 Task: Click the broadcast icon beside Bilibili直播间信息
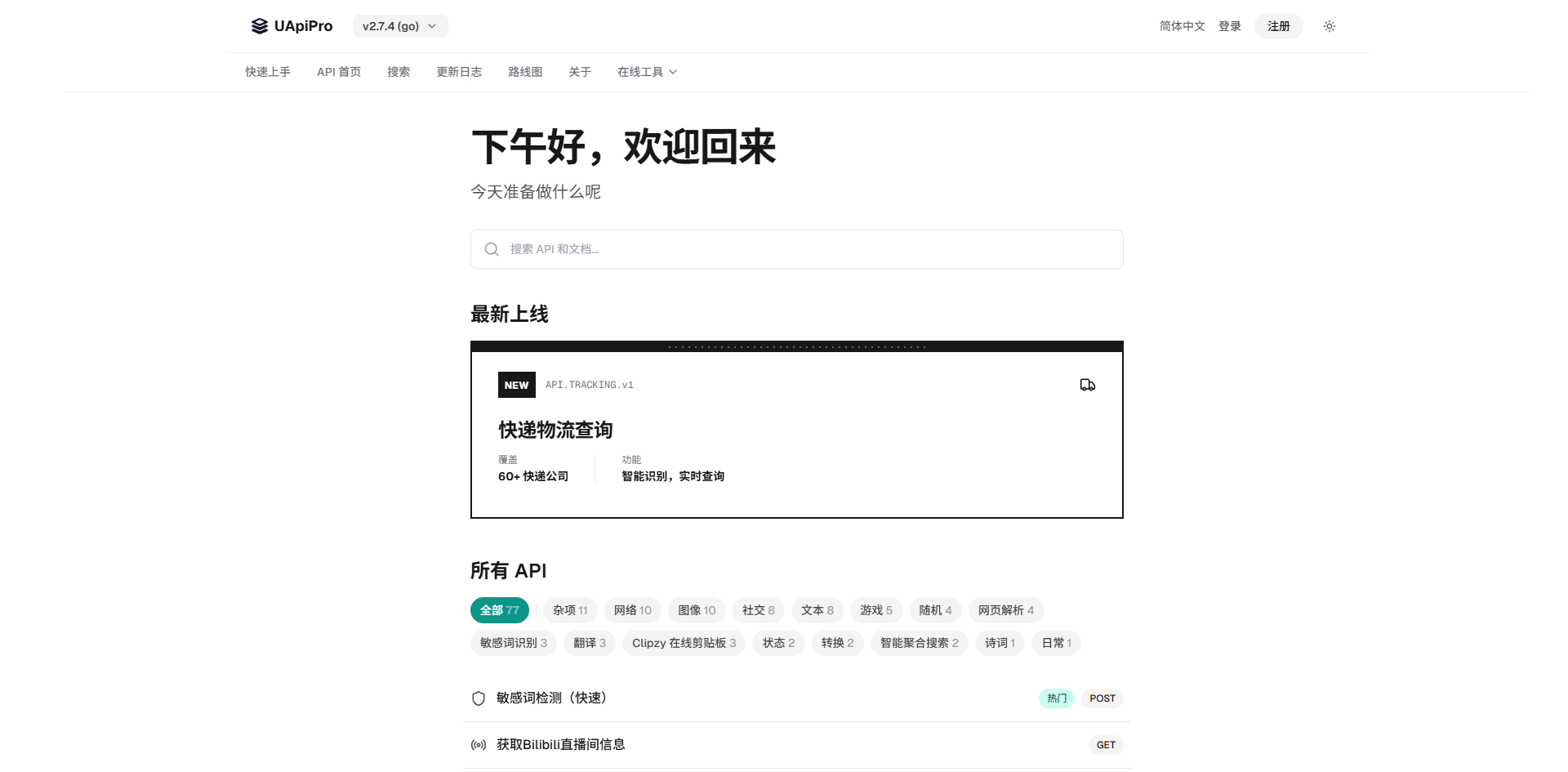(479, 745)
